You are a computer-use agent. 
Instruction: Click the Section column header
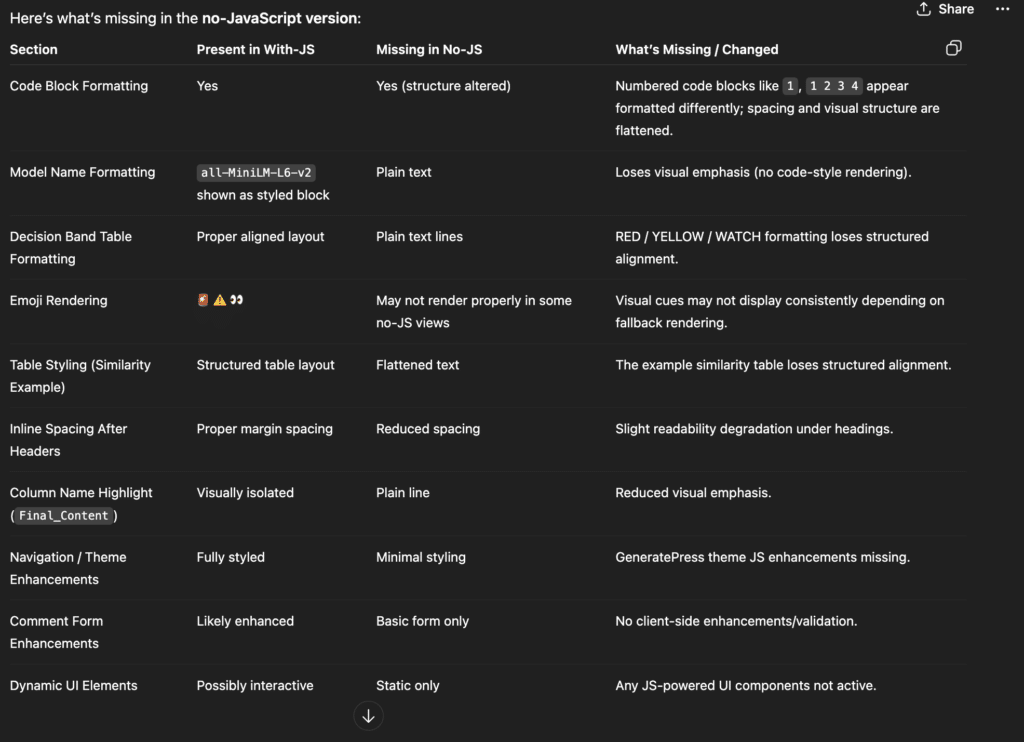point(33,50)
